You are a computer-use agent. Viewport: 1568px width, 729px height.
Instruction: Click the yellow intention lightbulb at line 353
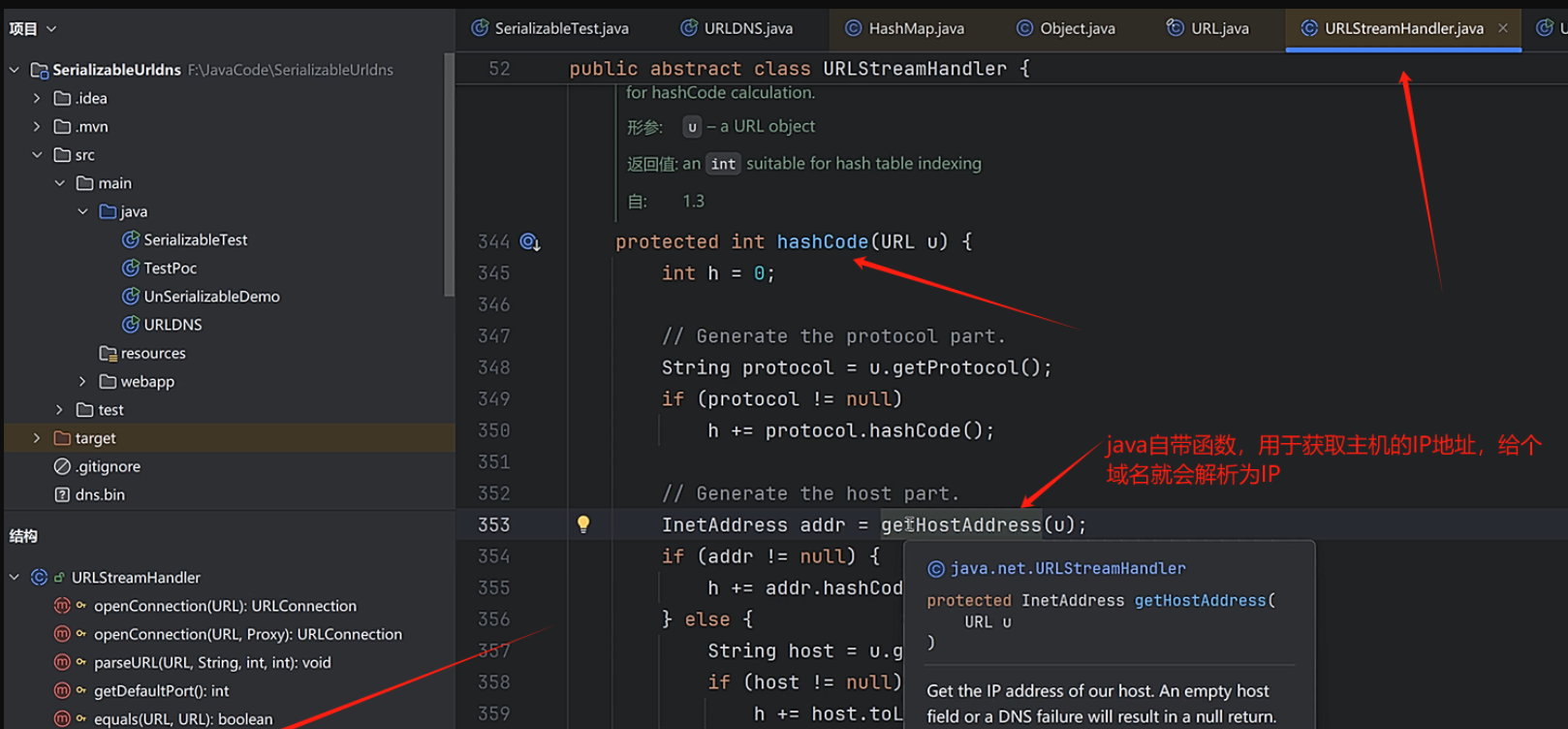(583, 524)
